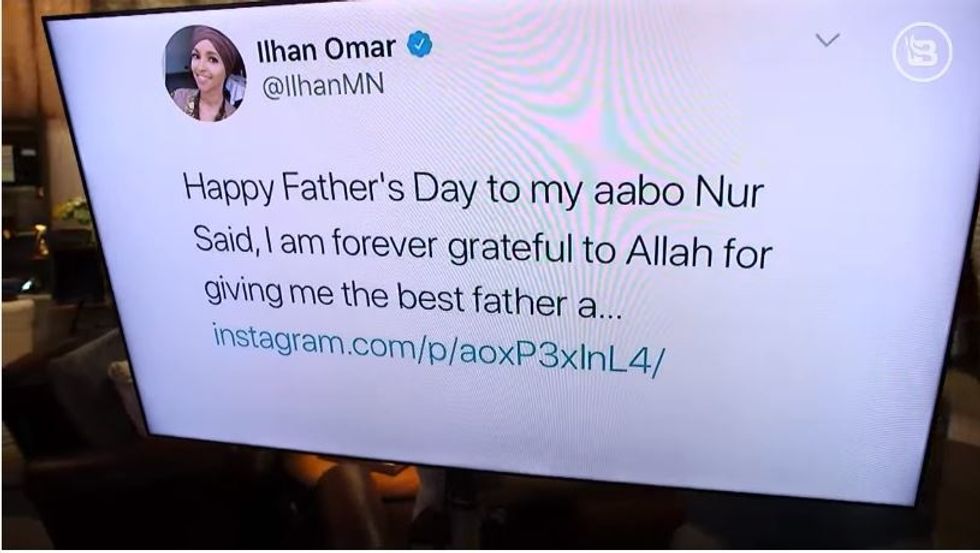980x553 pixels.
Task: Click the name 'Nur' in tweet
Action: pos(729,193)
